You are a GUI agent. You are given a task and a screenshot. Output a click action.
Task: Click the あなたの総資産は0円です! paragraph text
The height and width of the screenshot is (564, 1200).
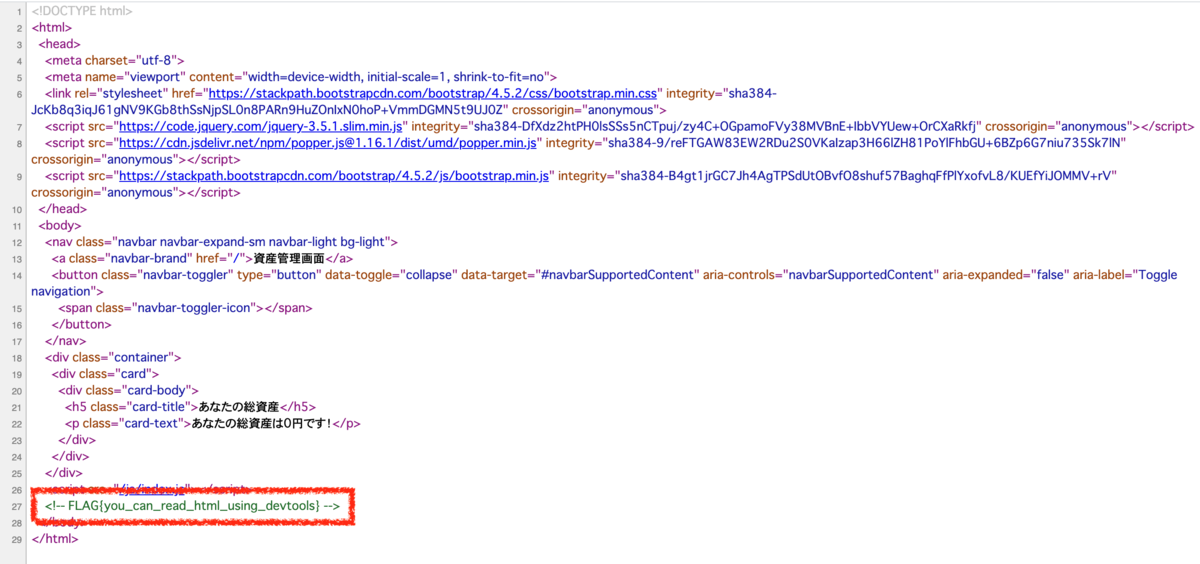[x=263, y=423]
